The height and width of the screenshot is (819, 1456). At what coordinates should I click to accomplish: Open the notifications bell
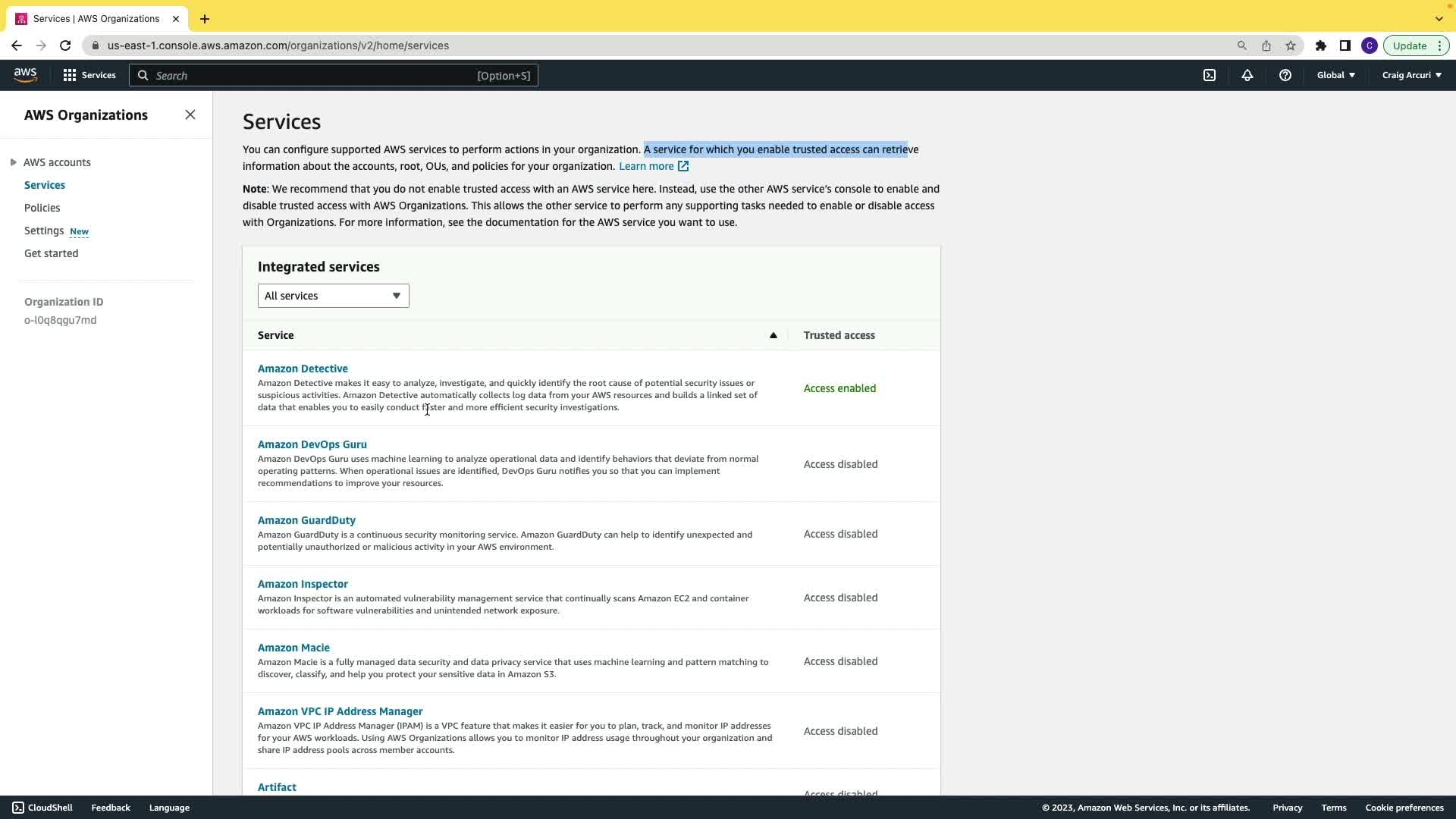1247,75
